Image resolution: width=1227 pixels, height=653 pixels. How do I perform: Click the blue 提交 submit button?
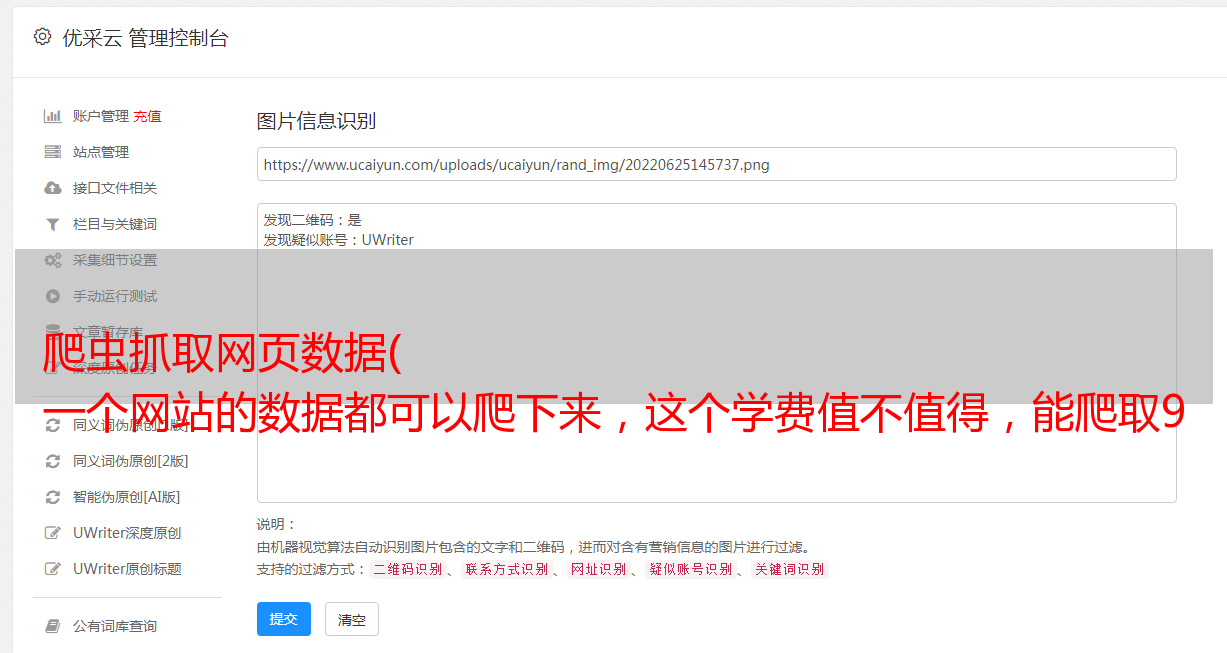coord(284,619)
